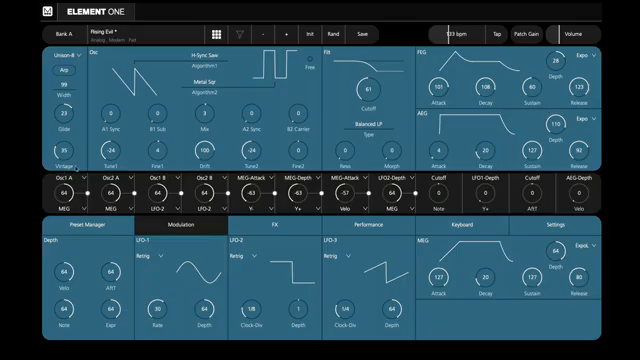Image resolution: width=640 pixels, height=360 pixels.
Task: Click the LFO-2 step waveform display
Action: (x=292, y=272)
